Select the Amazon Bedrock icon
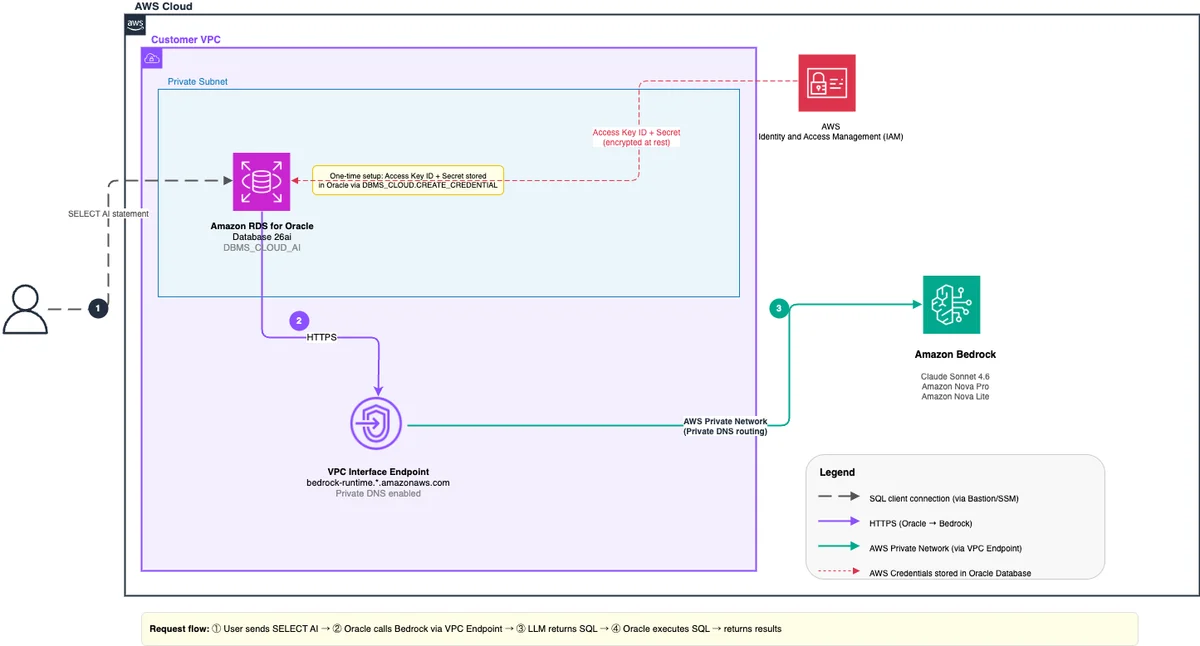 click(x=951, y=304)
